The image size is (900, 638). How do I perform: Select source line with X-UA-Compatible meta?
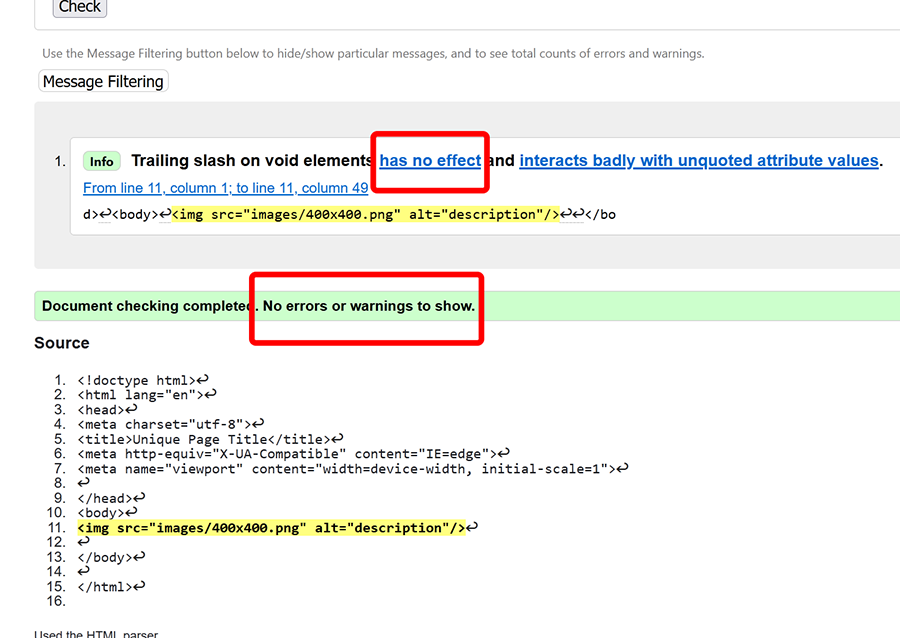(287, 454)
